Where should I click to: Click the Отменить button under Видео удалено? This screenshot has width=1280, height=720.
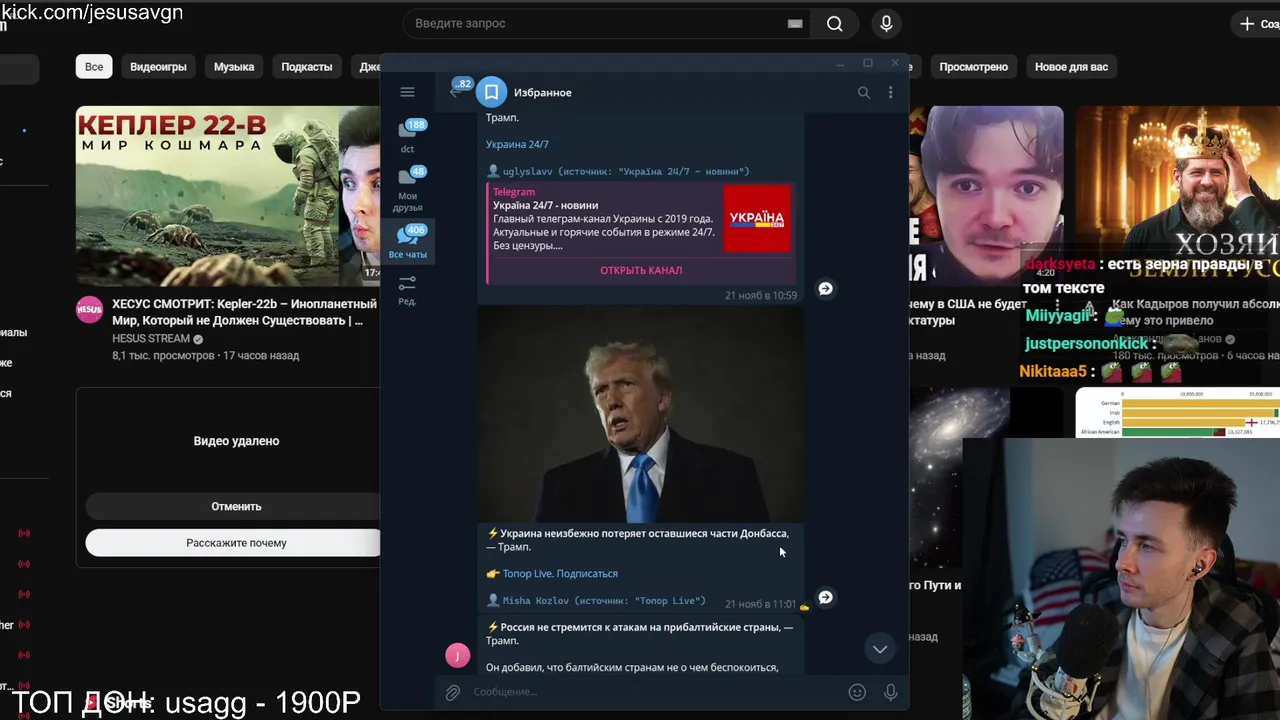click(236, 507)
